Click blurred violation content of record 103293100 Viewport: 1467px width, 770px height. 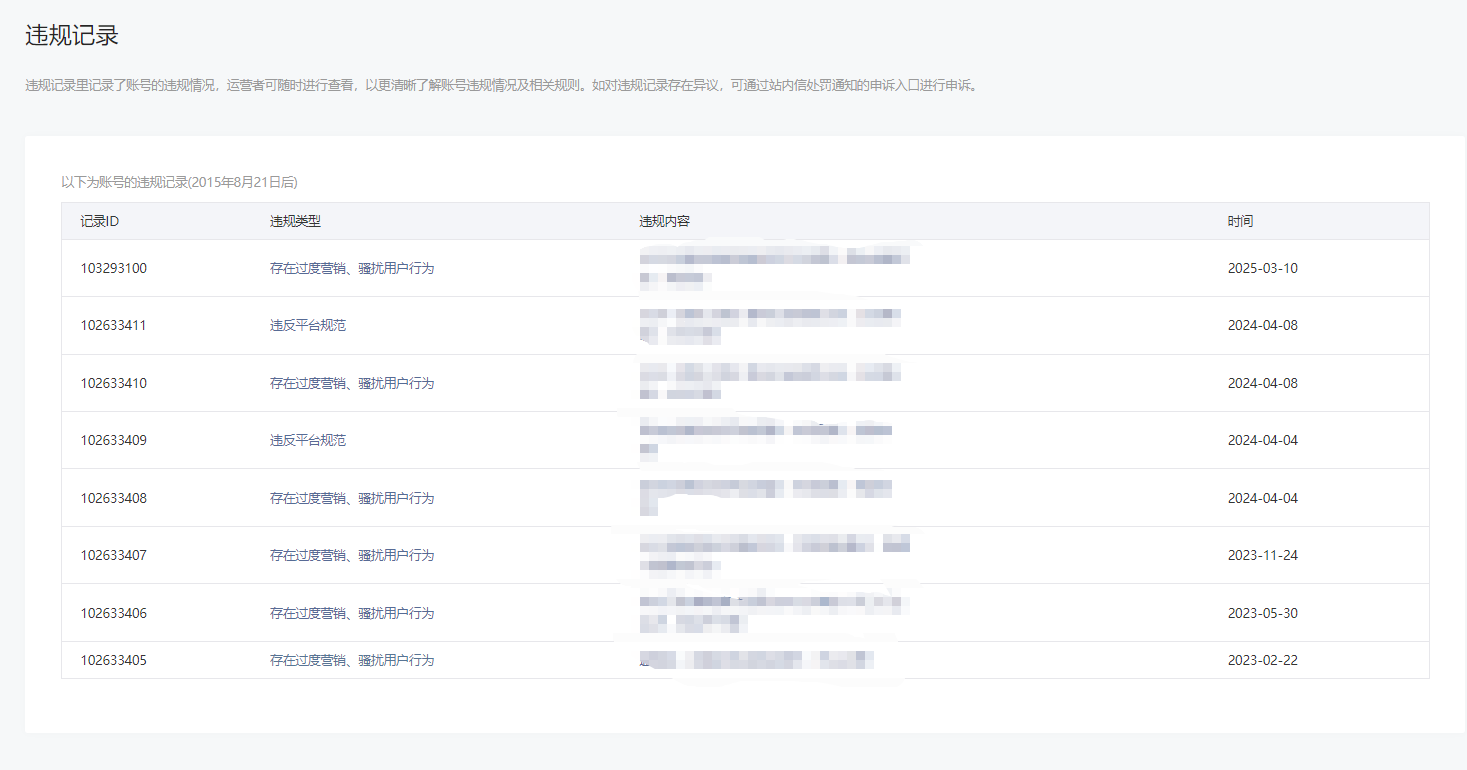[x=774, y=267]
